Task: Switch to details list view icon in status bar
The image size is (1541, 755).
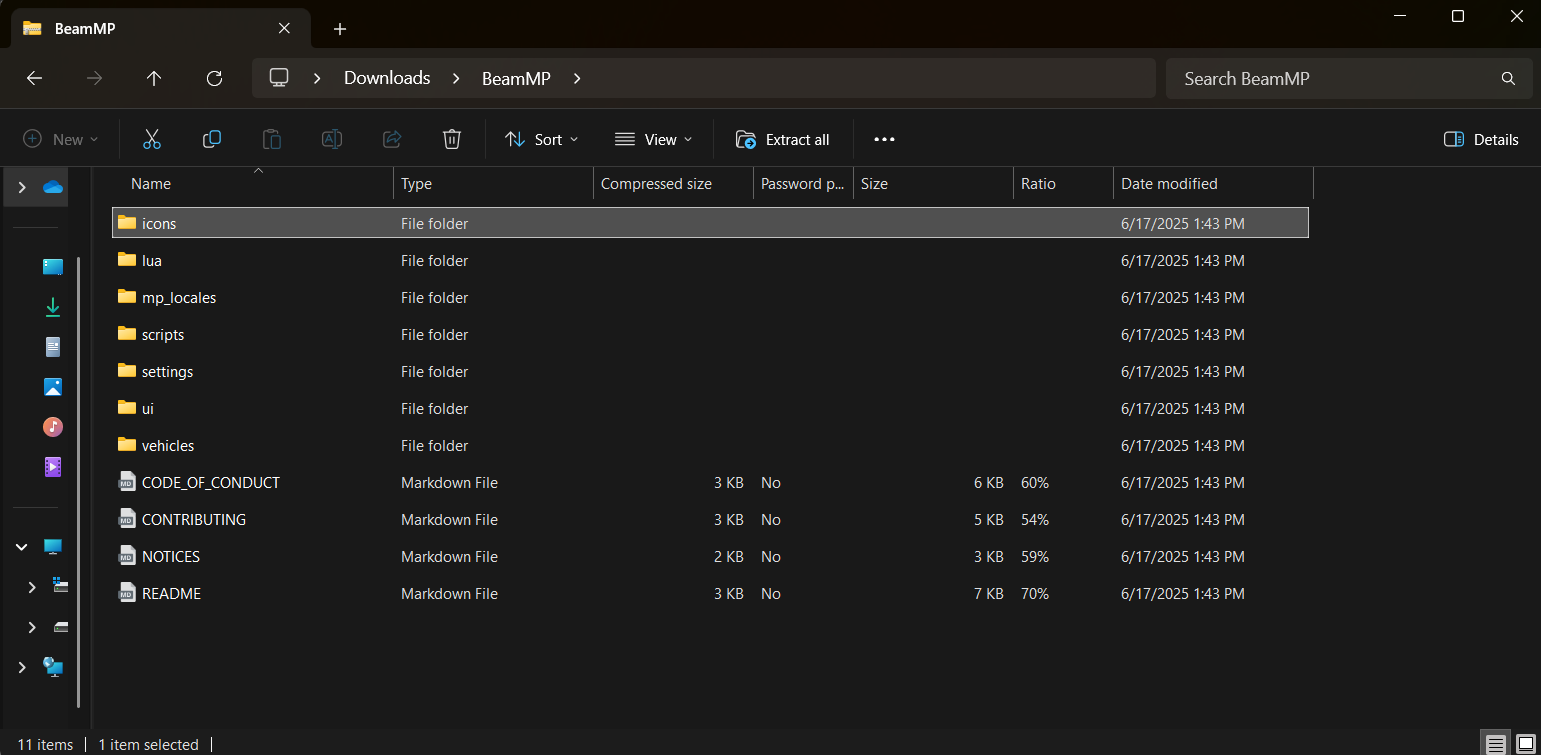Action: tap(1495, 744)
